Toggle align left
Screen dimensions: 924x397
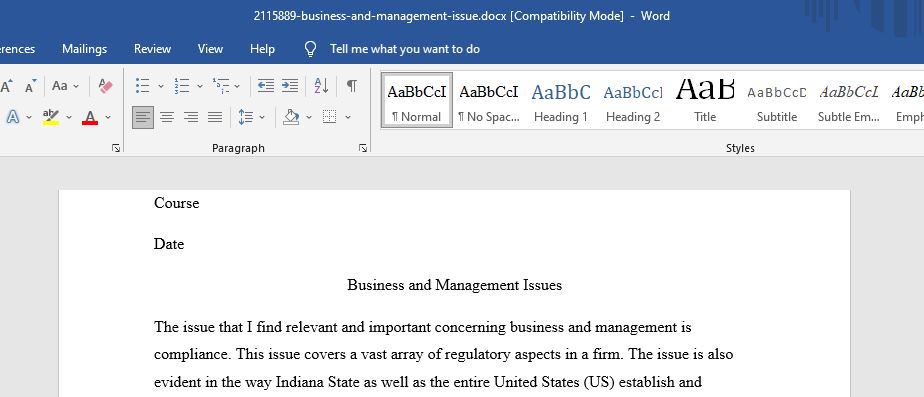[x=143, y=117]
